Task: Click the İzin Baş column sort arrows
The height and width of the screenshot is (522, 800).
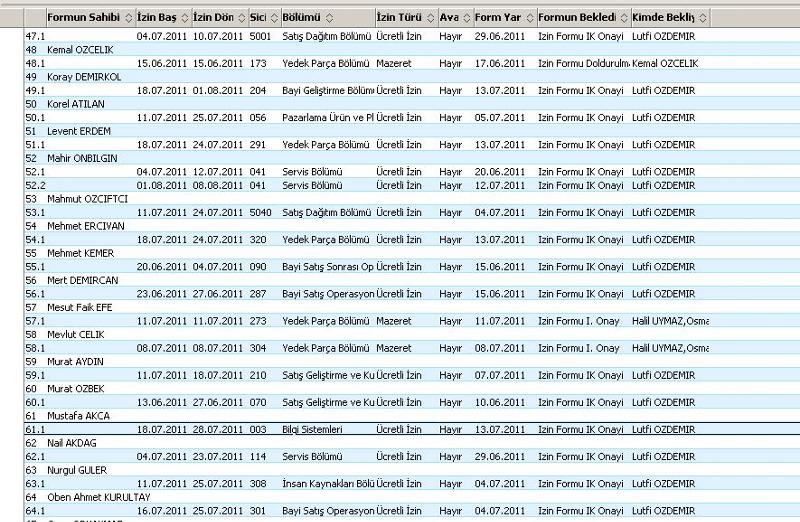Action: (185, 18)
